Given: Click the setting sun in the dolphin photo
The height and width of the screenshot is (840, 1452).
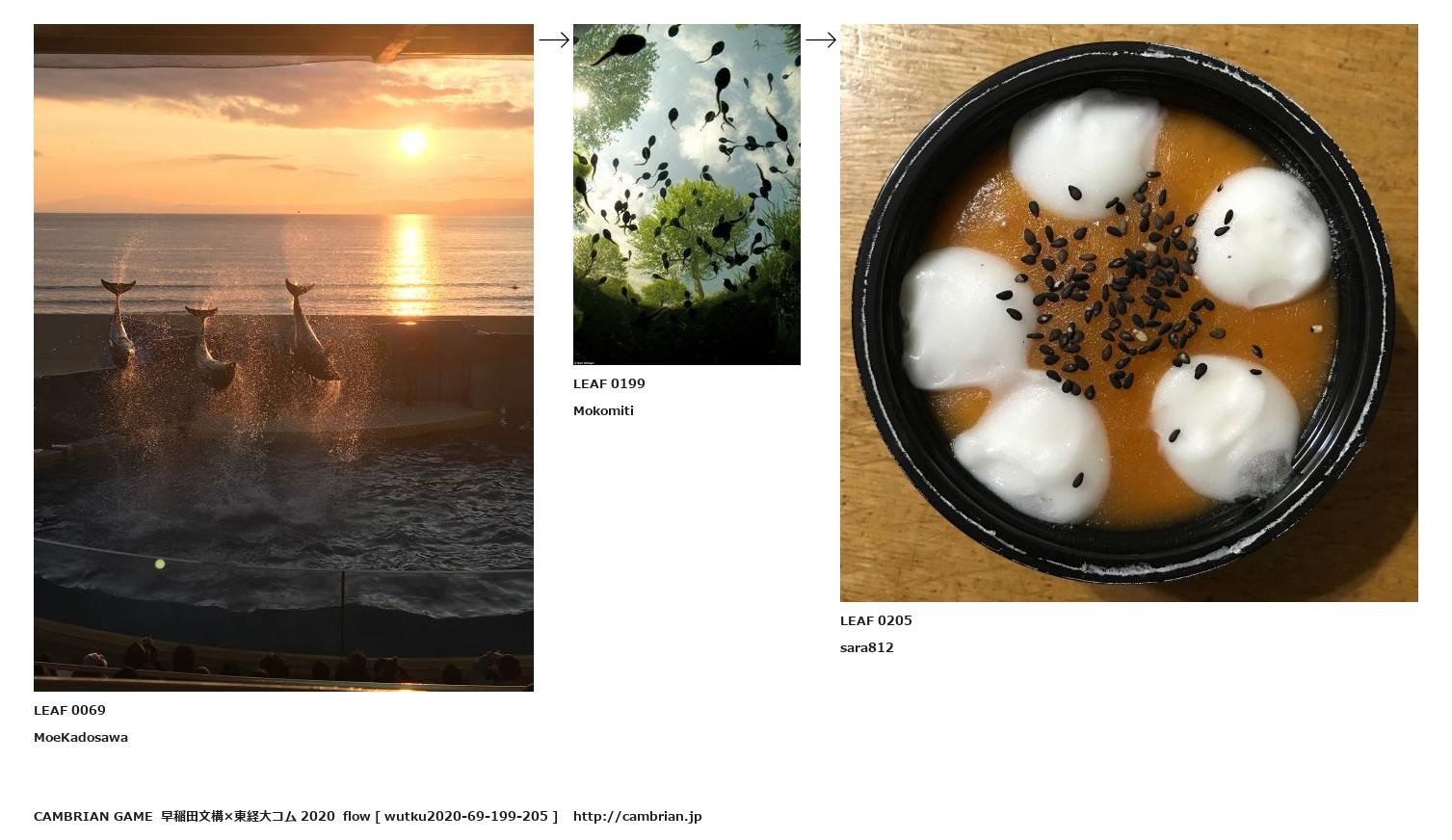Looking at the screenshot, I should click(x=412, y=143).
